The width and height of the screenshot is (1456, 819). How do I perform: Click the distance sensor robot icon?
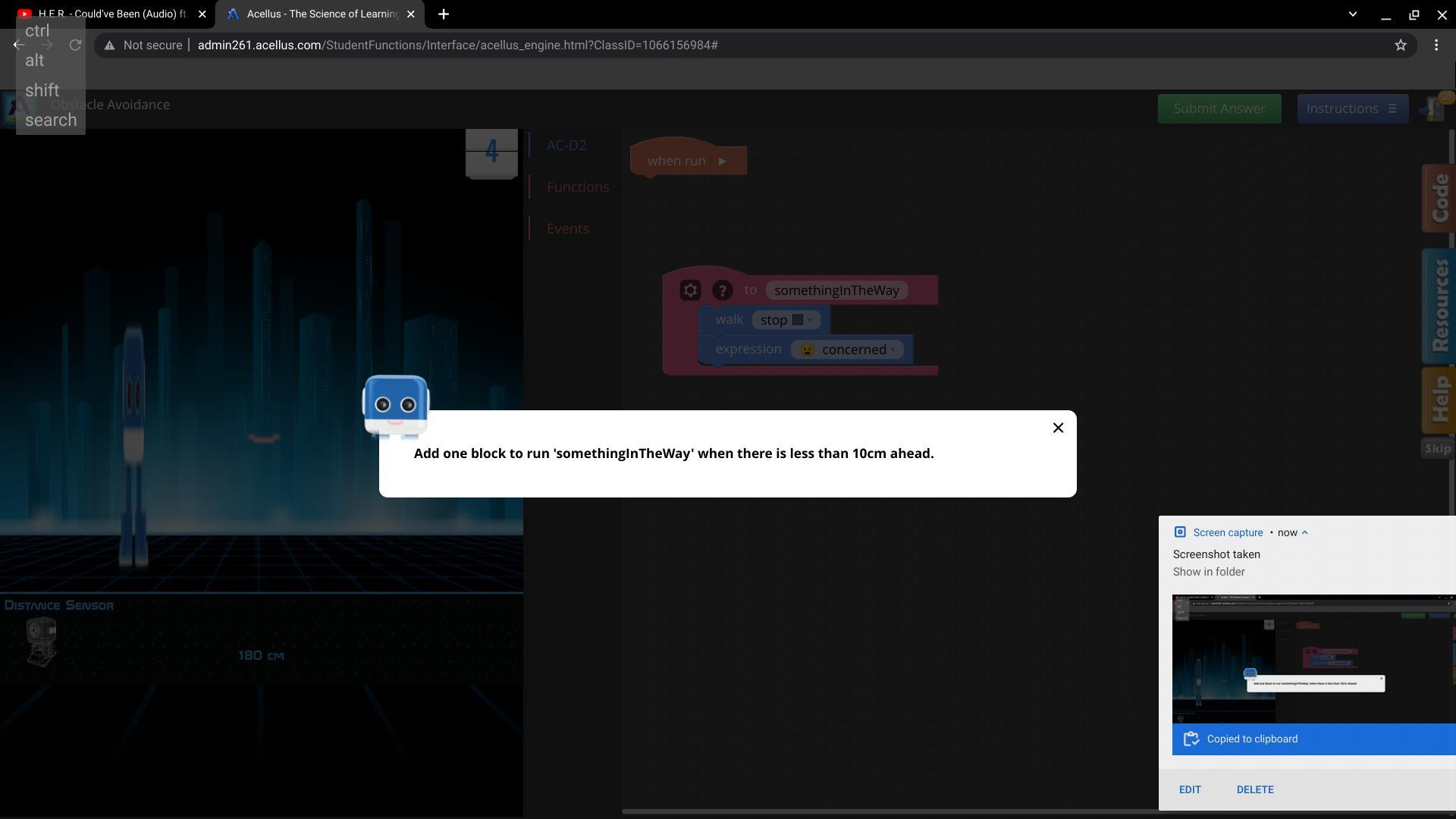[41, 641]
